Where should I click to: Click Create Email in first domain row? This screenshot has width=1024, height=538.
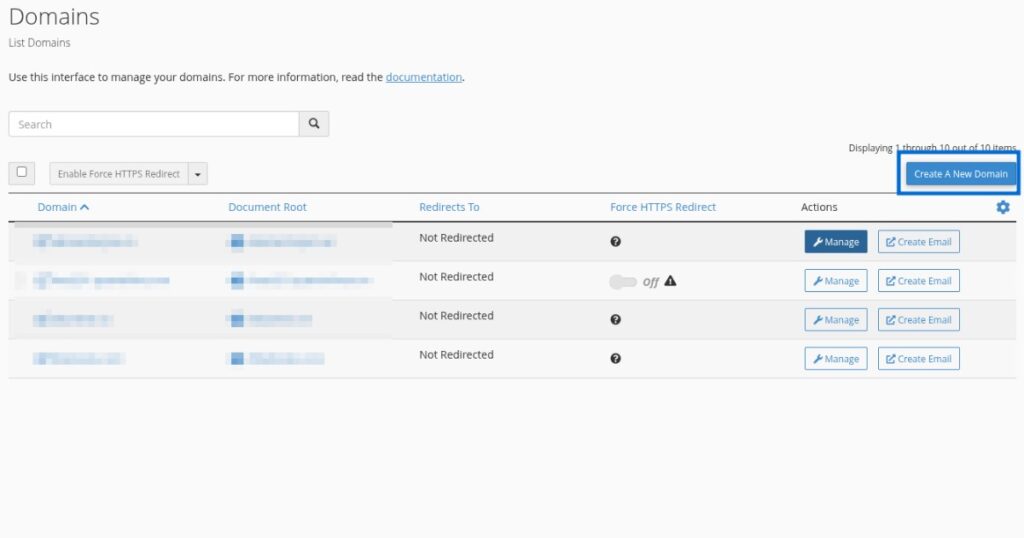918,242
